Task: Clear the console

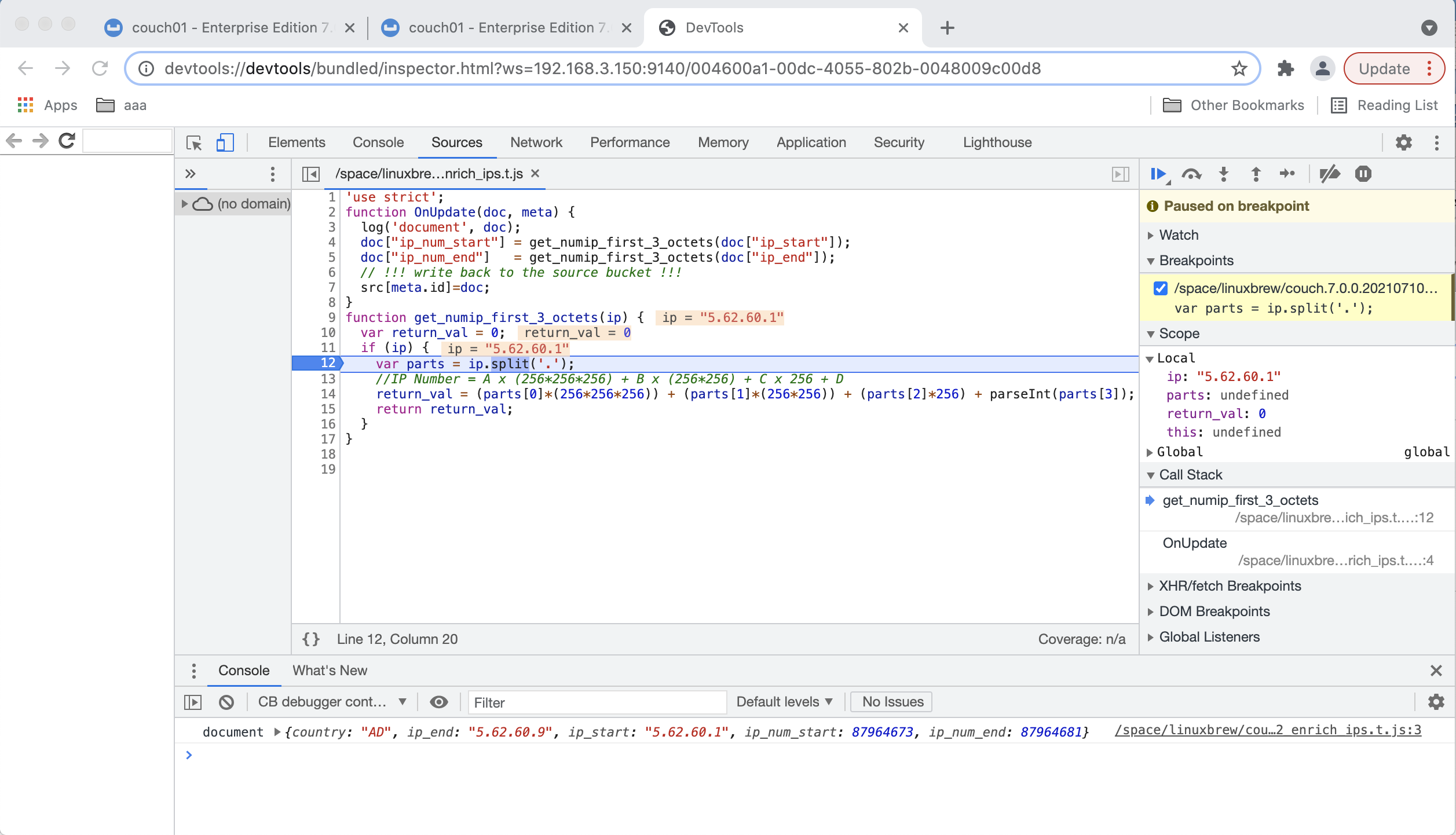Action: coord(226,702)
